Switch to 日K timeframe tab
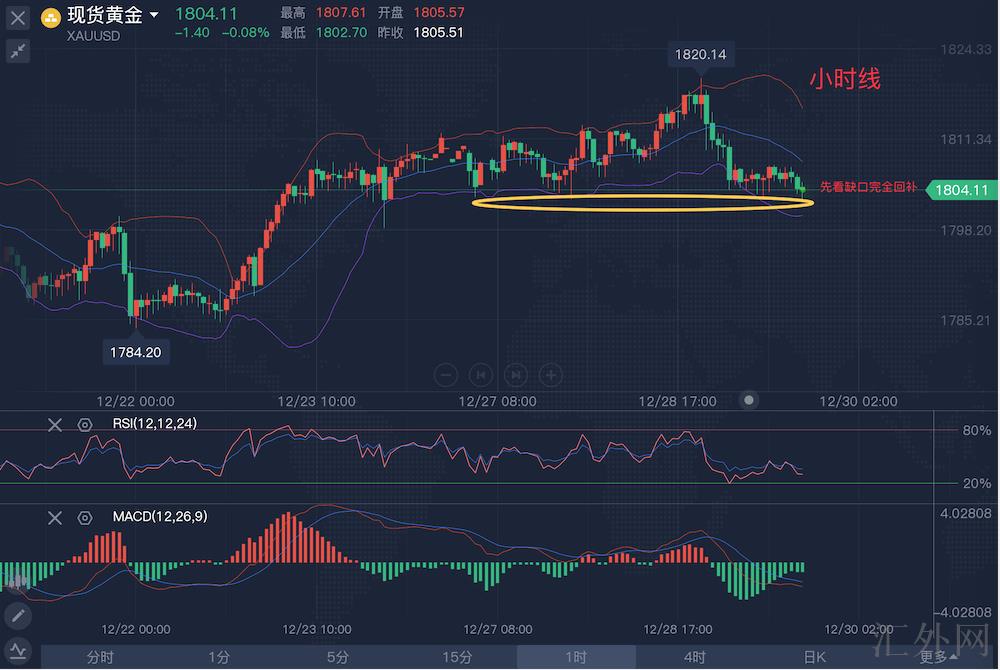 (x=814, y=657)
